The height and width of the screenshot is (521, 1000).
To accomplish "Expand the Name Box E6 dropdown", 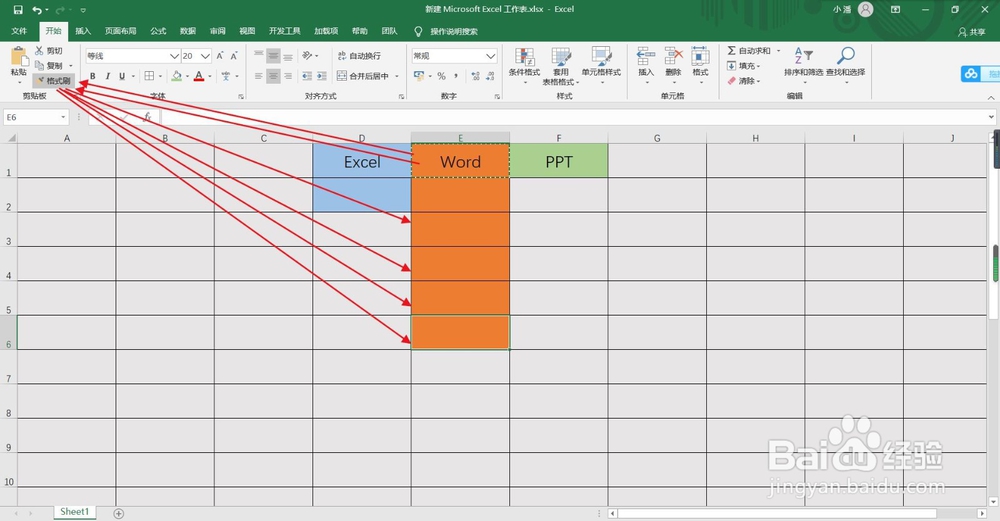I will tap(63, 117).
